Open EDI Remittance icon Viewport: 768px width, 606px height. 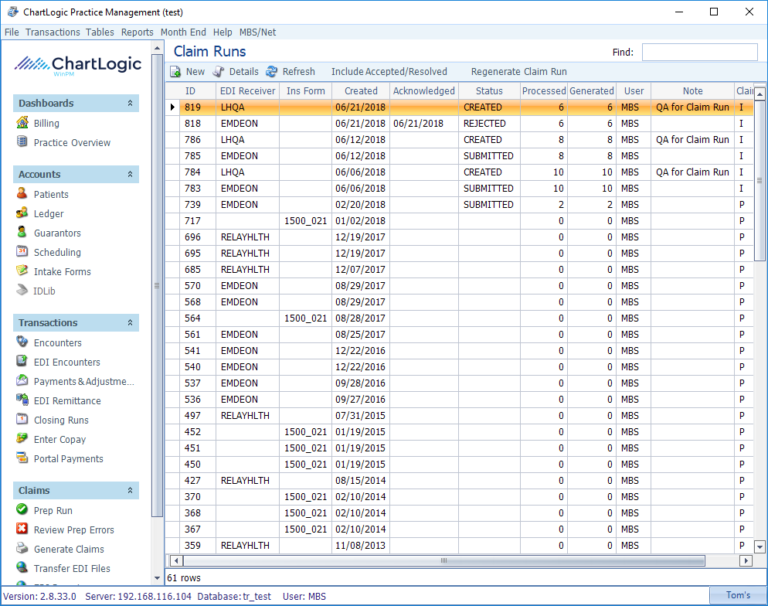click(22, 400)
